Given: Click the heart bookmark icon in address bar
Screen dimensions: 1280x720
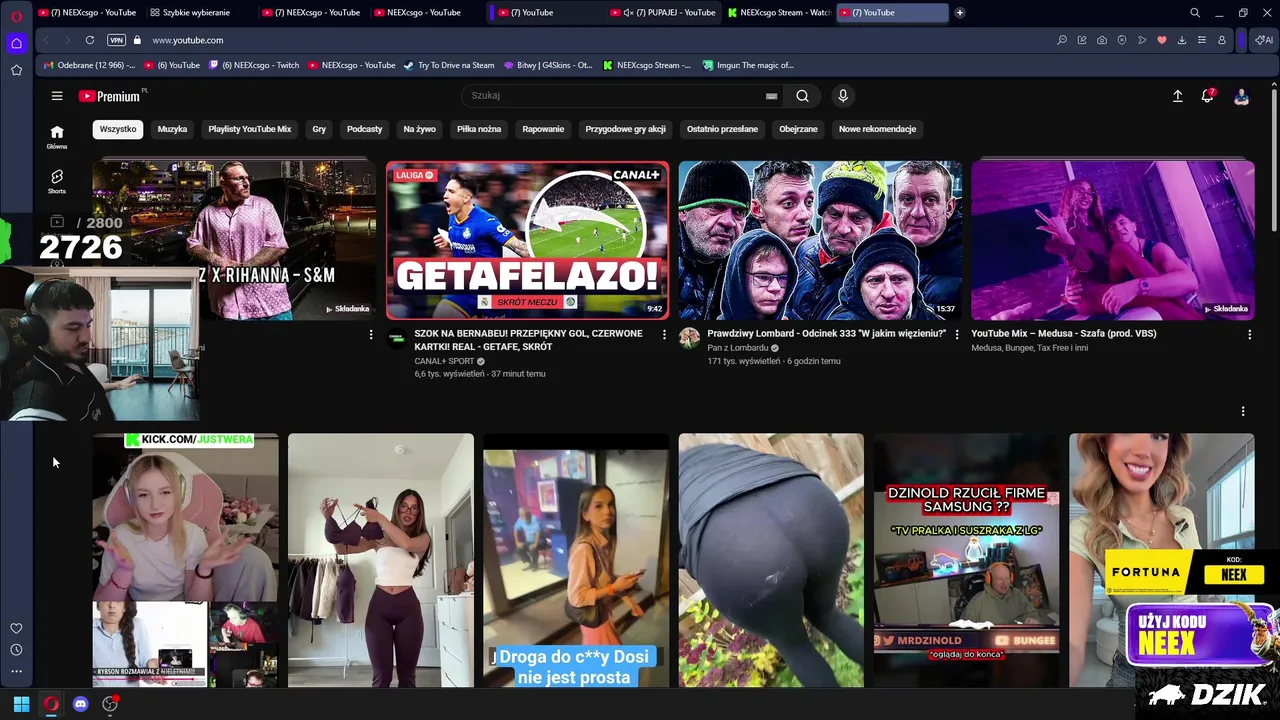Looking at the screenshot, I should point(1162,40).
